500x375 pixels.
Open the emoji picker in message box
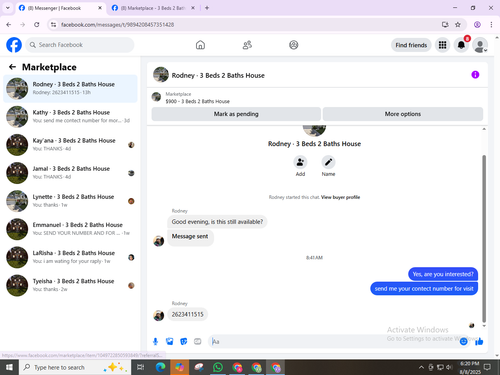pos(463,341)
